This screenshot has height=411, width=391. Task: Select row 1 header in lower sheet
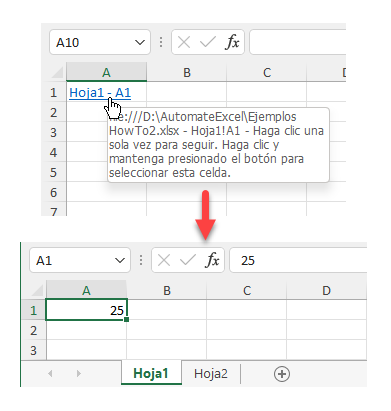(33, 310)
